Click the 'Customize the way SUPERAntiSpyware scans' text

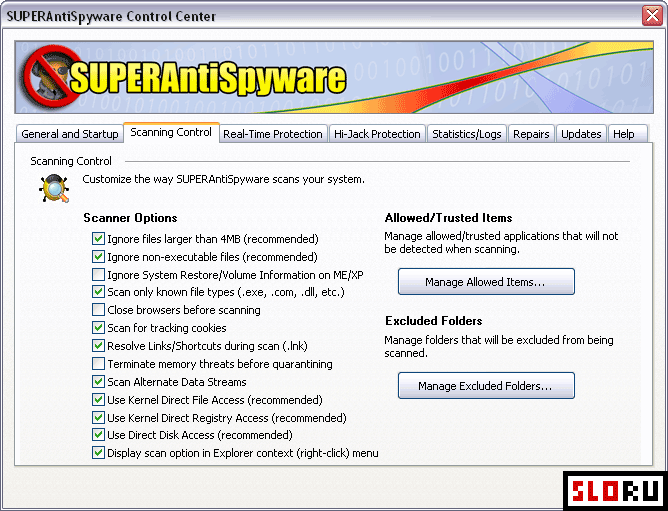(224, 179)
